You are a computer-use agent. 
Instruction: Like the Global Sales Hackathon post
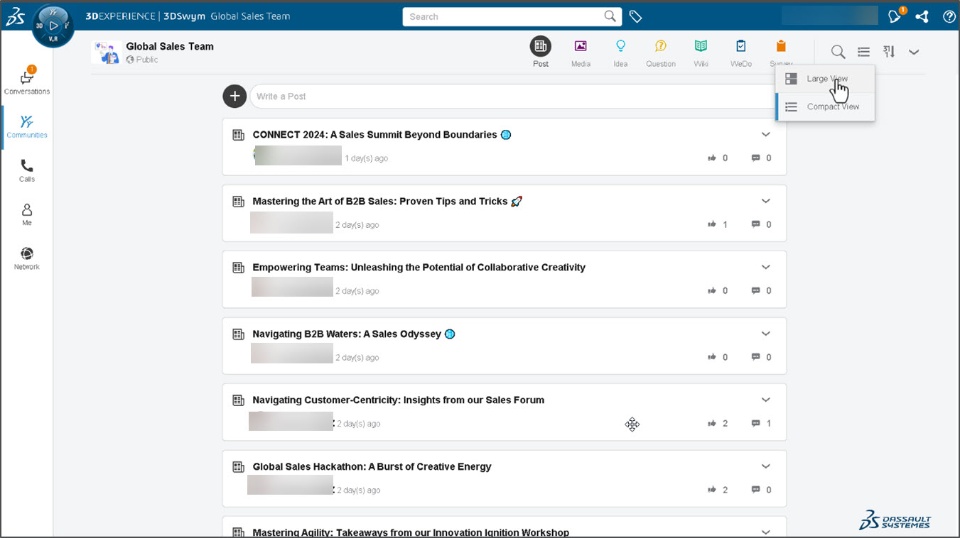click(x=712, y=490)
